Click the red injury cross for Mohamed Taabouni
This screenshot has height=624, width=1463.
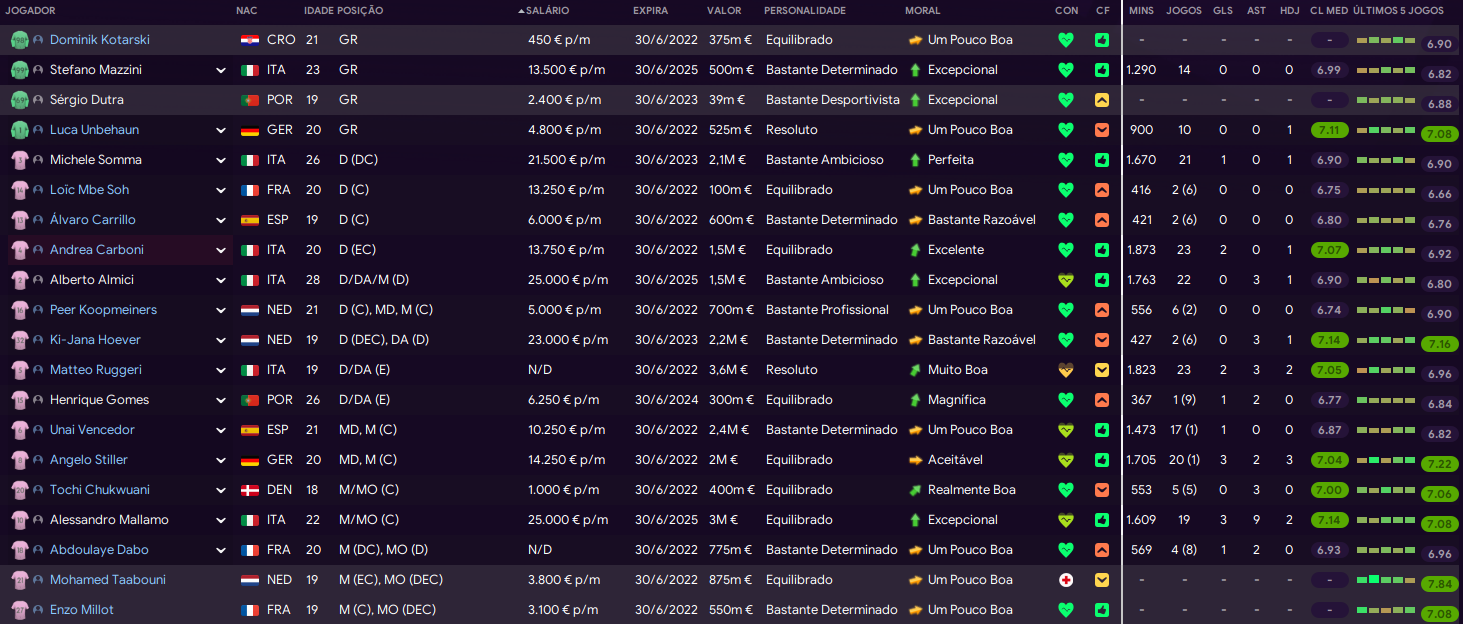(x=1066, y=580)
